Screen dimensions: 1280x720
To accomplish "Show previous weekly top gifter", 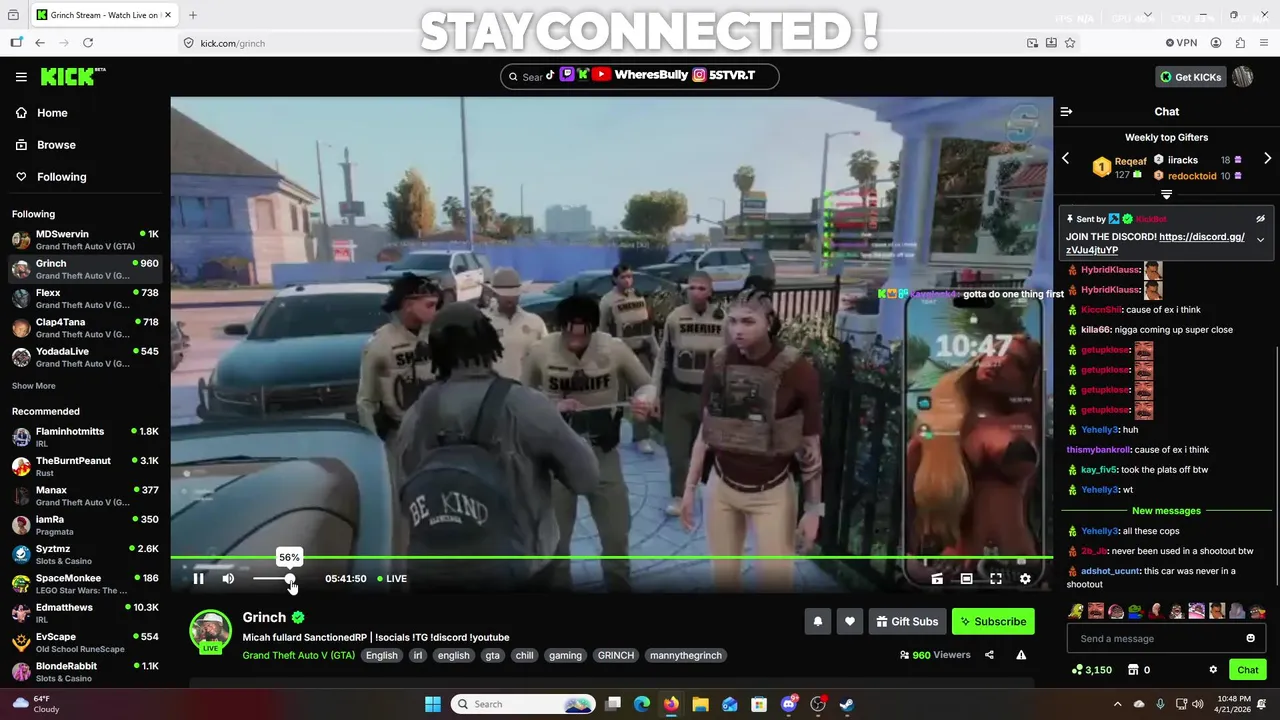I will point(1066,158).
